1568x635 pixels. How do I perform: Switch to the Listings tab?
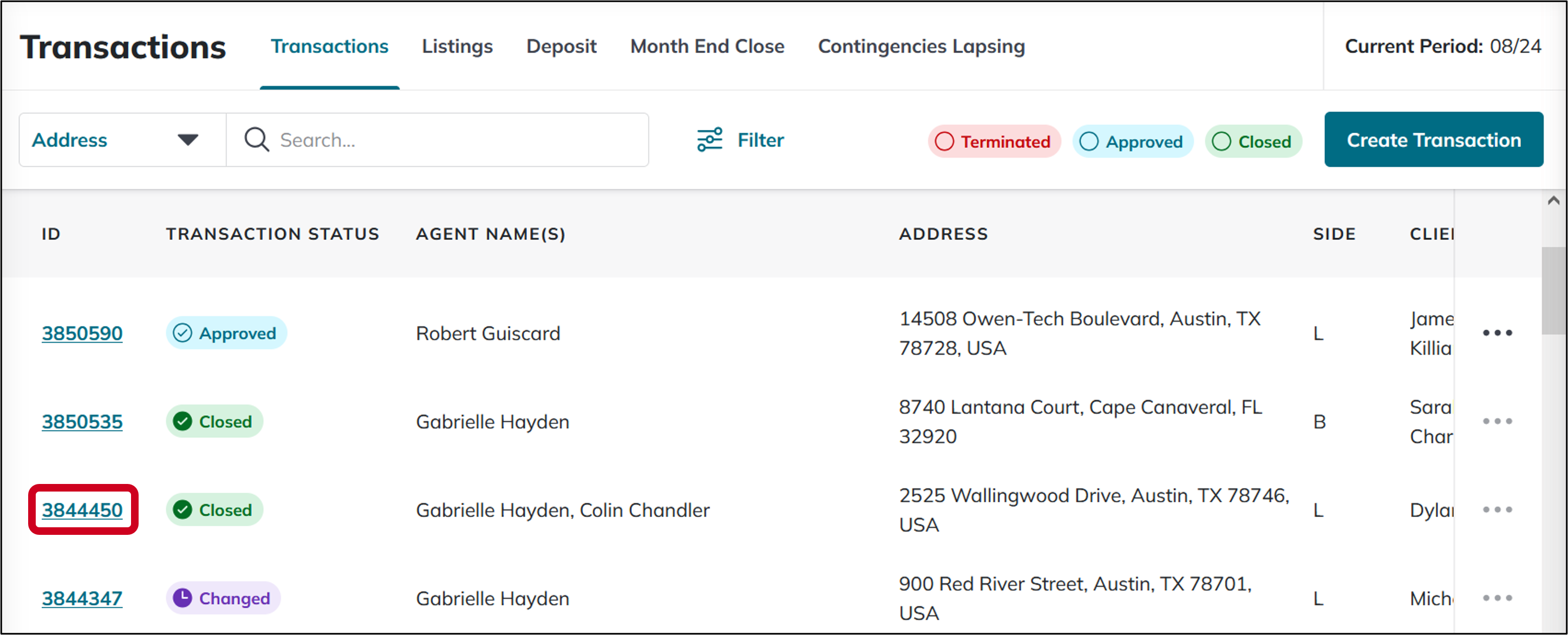click(457, 45)
